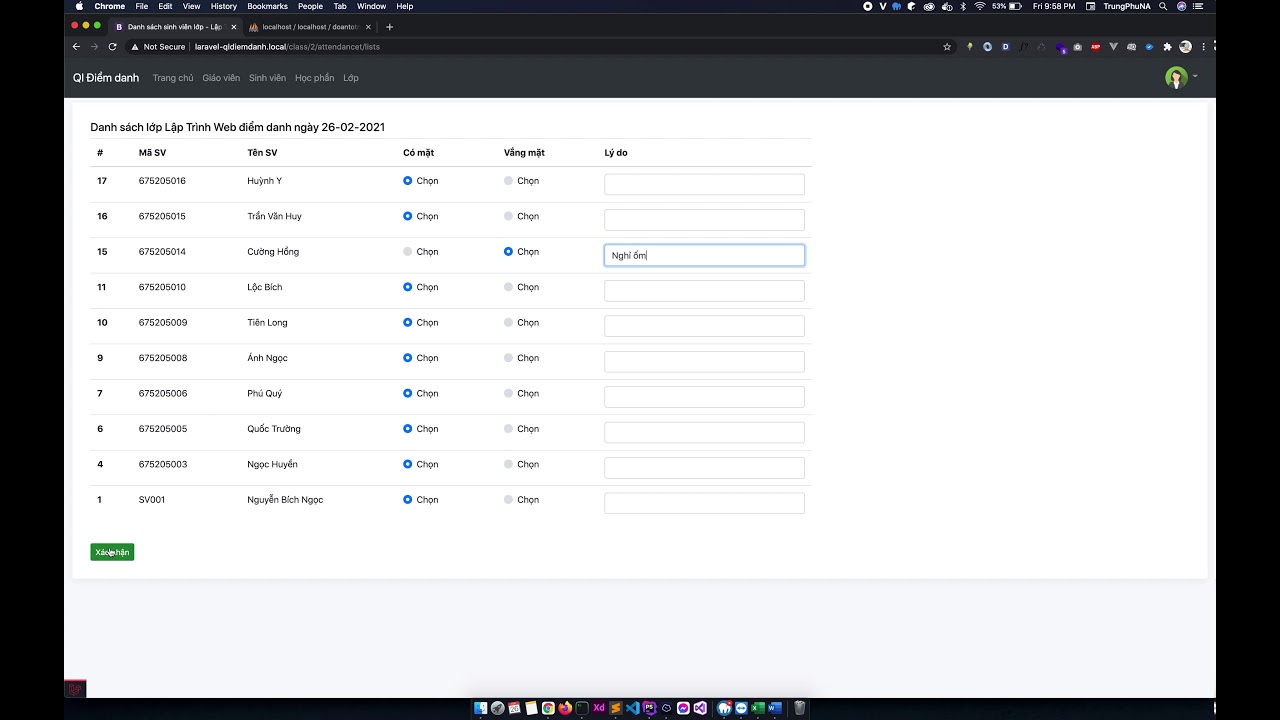The width and height of the screenshot is (1280, 720).
Task: Click the Lý do field for Phú Quý
Action: coord(704,397)
